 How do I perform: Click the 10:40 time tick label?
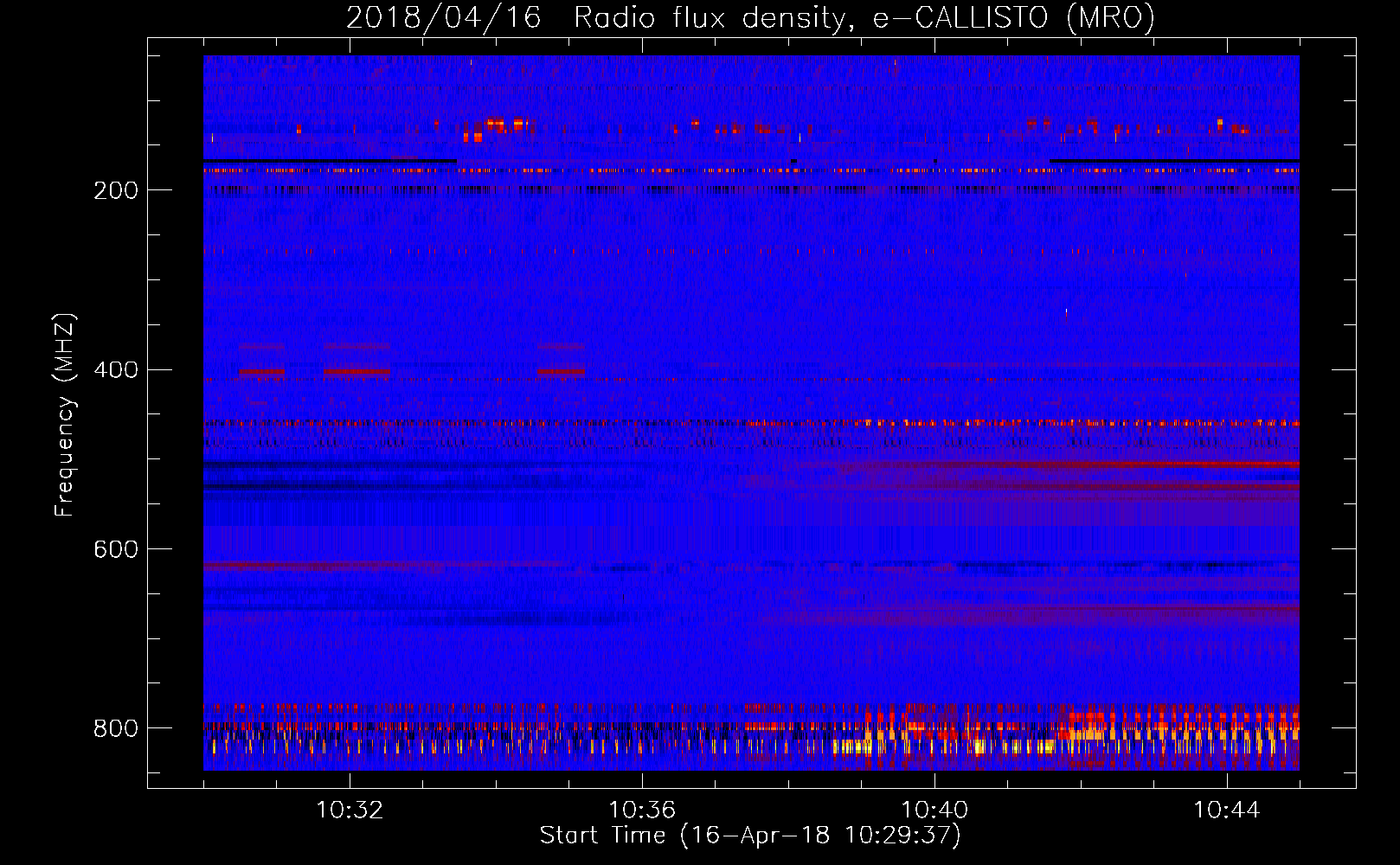[934, 811]
